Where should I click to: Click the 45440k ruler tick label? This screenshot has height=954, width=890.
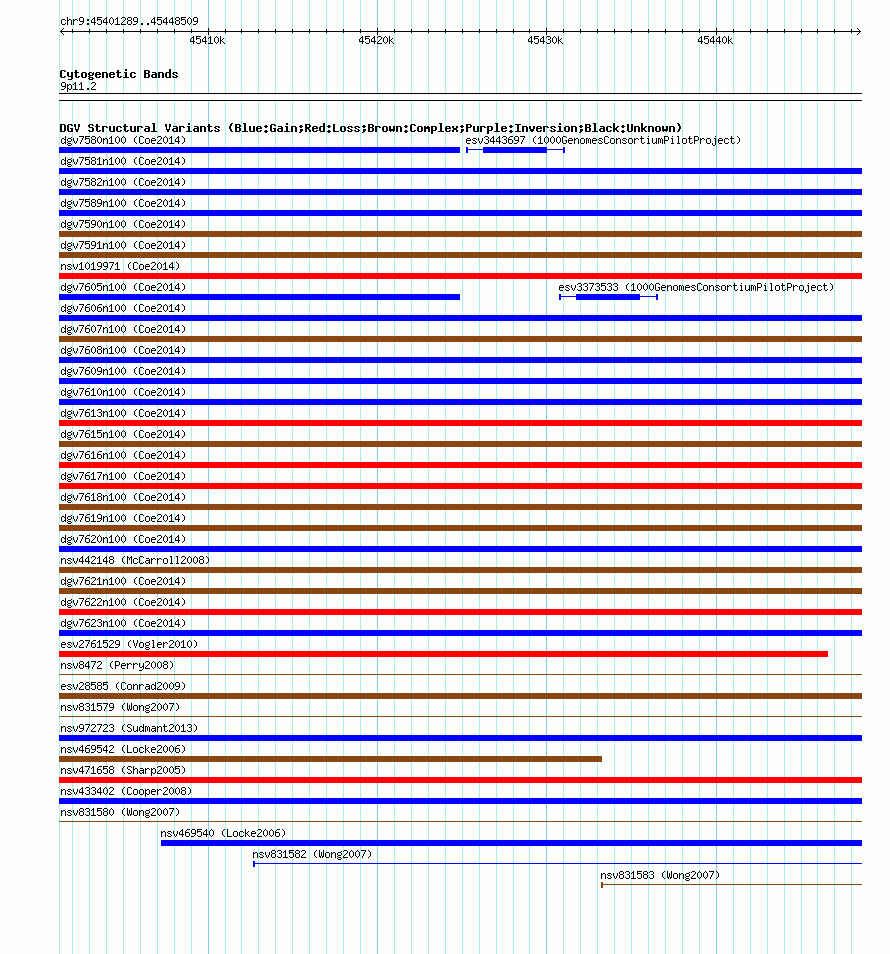pyautogui.click(x=715, y=41)
